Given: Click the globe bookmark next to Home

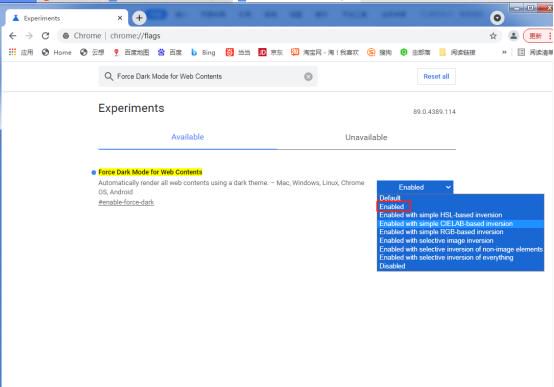Looking at the screenshot, I should 92,52.
